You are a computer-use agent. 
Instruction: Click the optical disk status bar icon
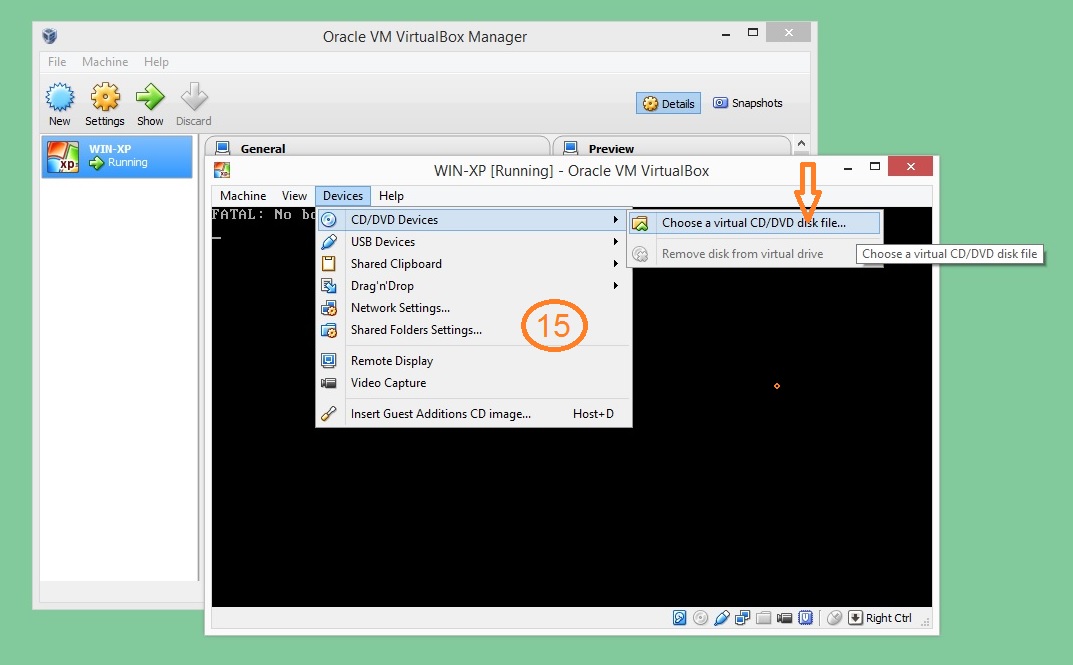tap(700, 618)
